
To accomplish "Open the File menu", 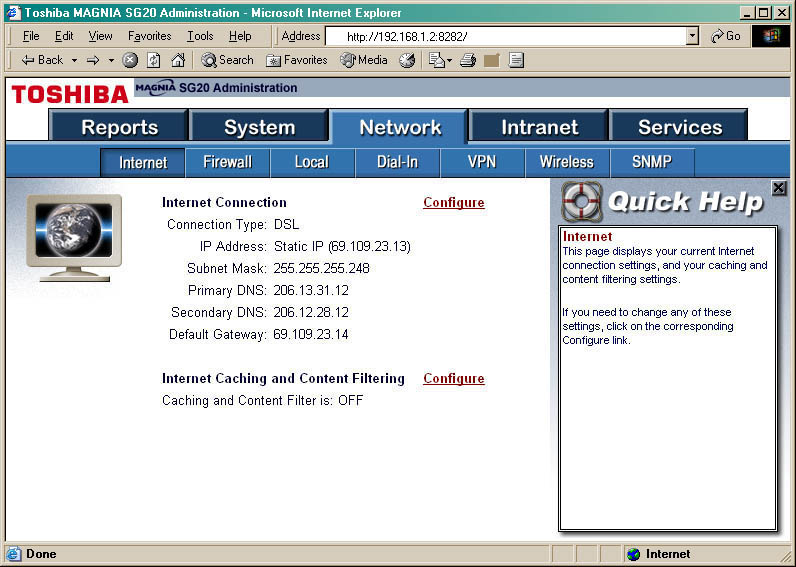I will 31,36.
